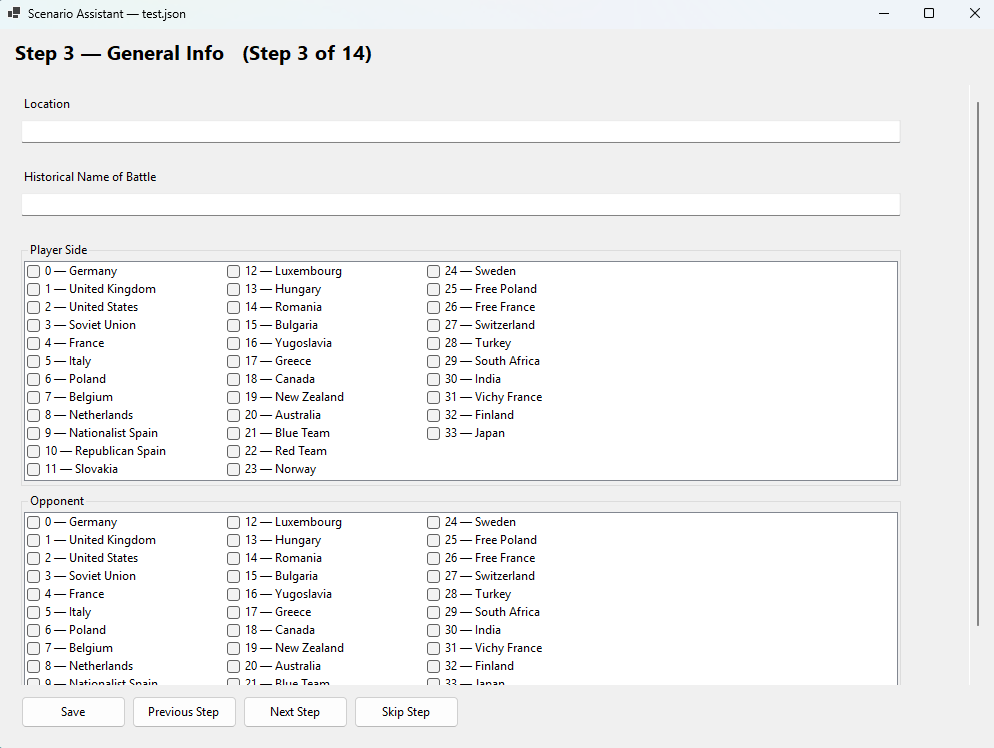The image size is (994, 748).
Task: Check India under Player Side
Action: tap(433, 379)
